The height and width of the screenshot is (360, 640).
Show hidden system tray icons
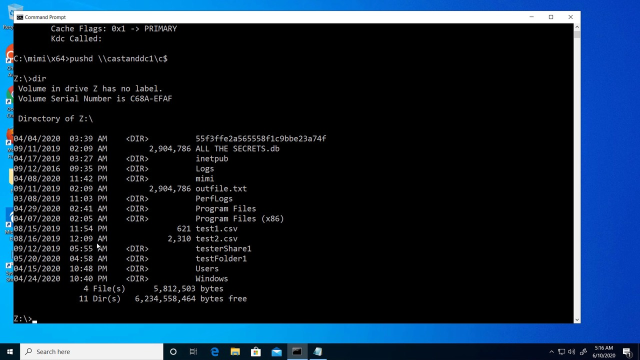551,352
